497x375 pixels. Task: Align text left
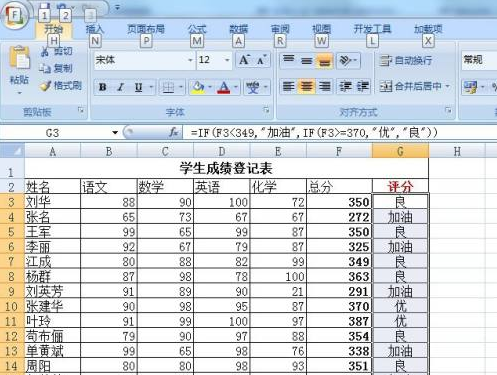pyautogui.click(x=289, y=87)
